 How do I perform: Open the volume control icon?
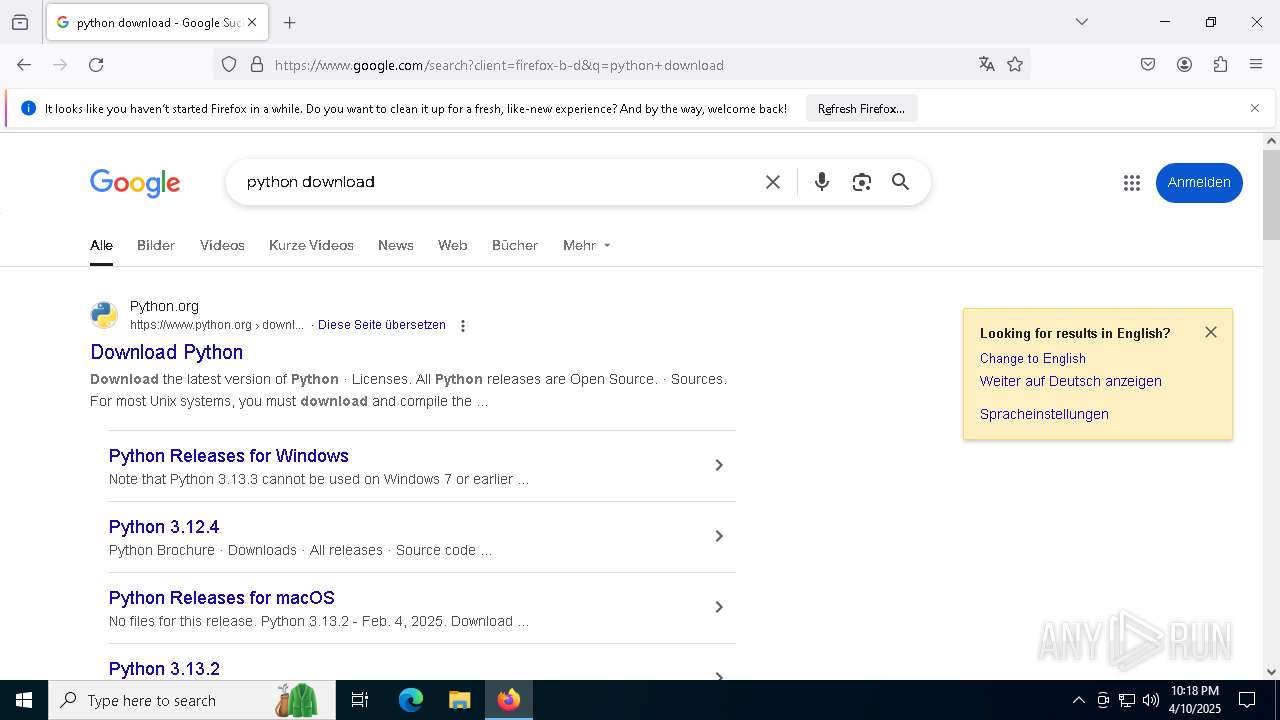pos(1151,700)
